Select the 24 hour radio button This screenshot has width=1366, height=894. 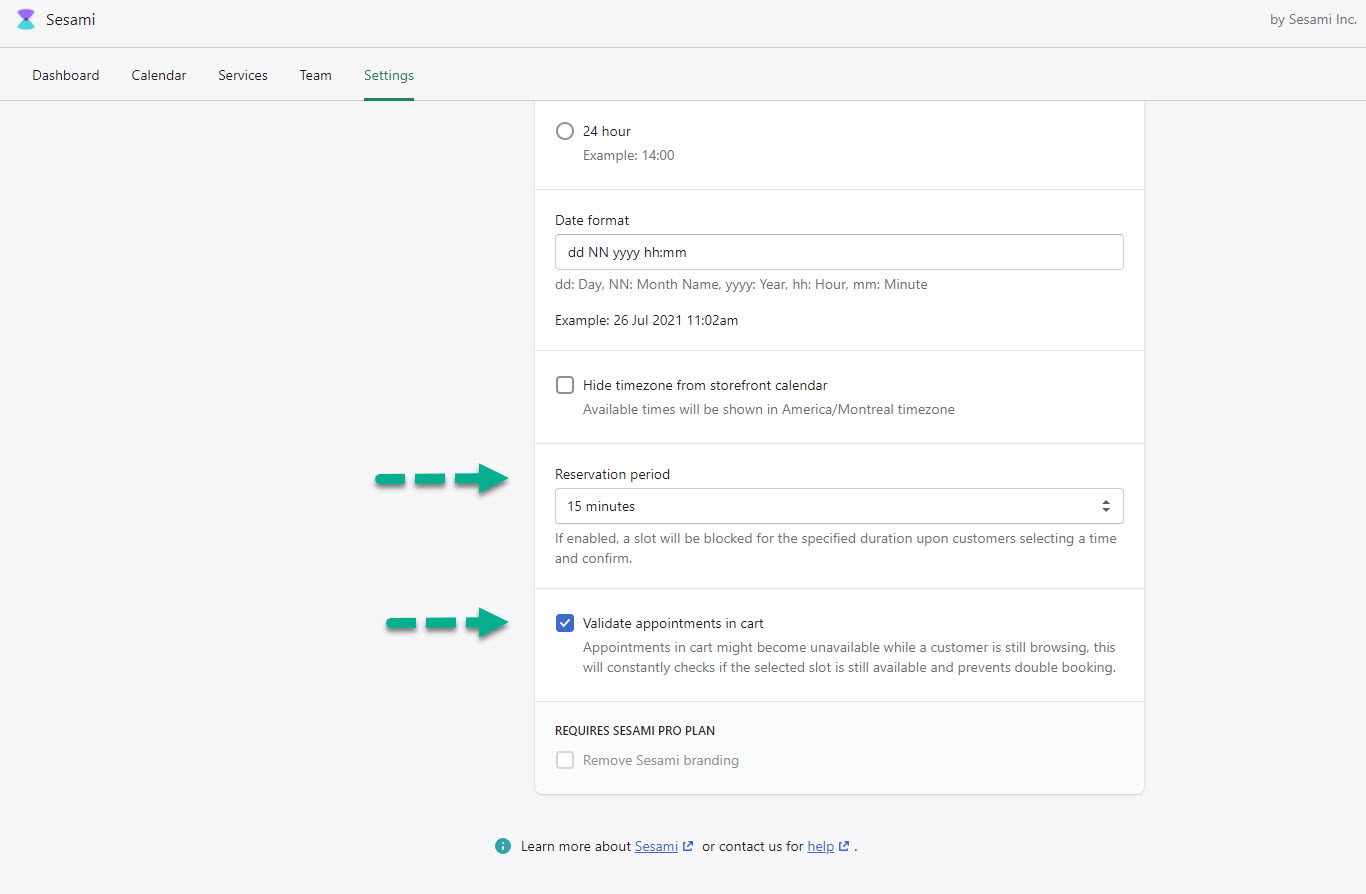(x=565, y=131)
